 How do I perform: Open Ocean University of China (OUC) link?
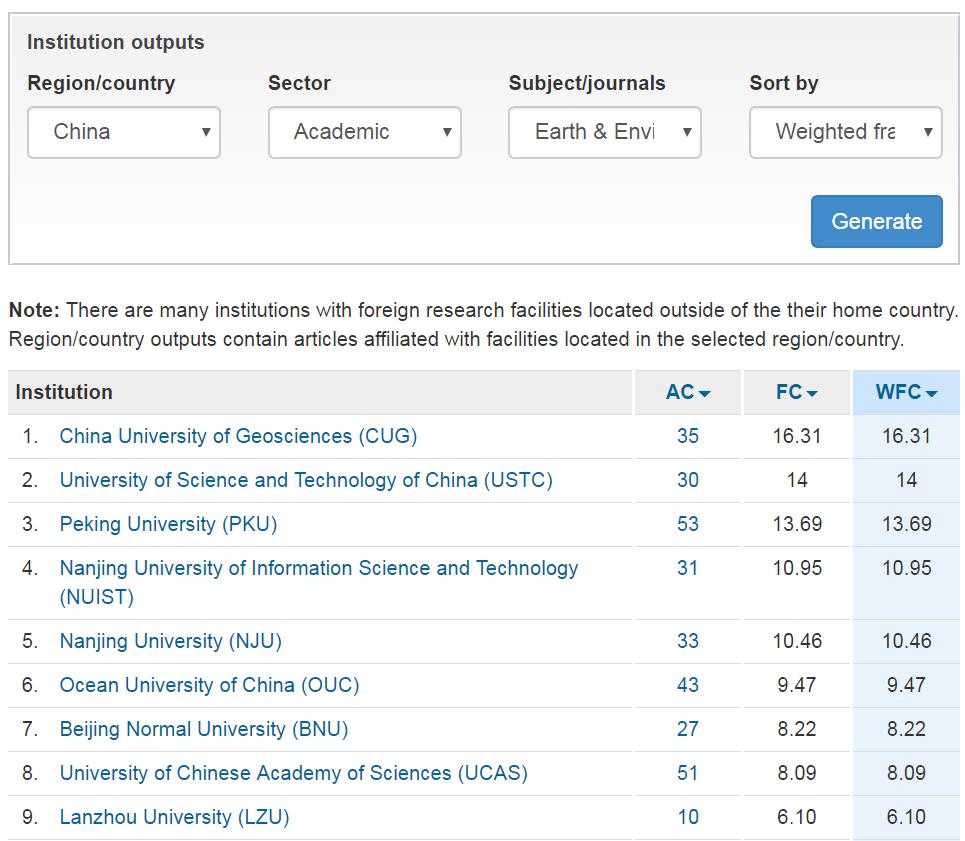209,685
